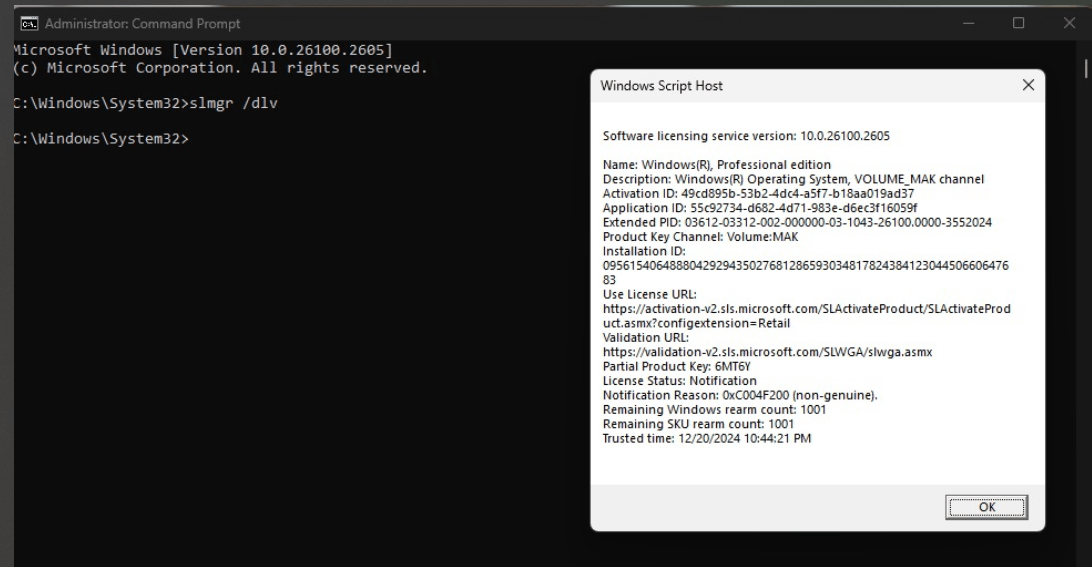Click the 'Windows Script Host' dialog title

[662, 86]
